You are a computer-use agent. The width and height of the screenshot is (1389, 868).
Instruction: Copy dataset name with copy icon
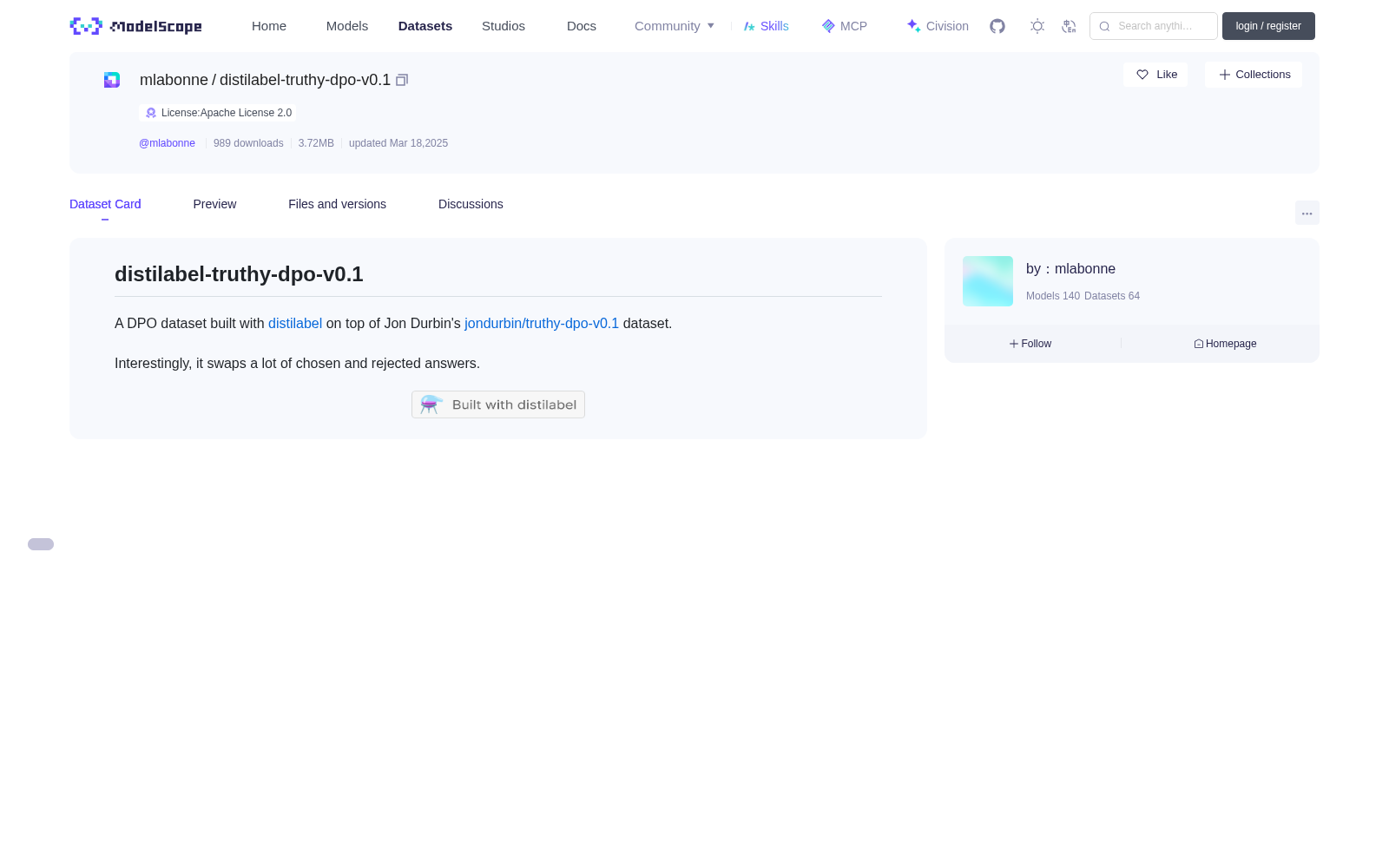click(x=402, y=80)
